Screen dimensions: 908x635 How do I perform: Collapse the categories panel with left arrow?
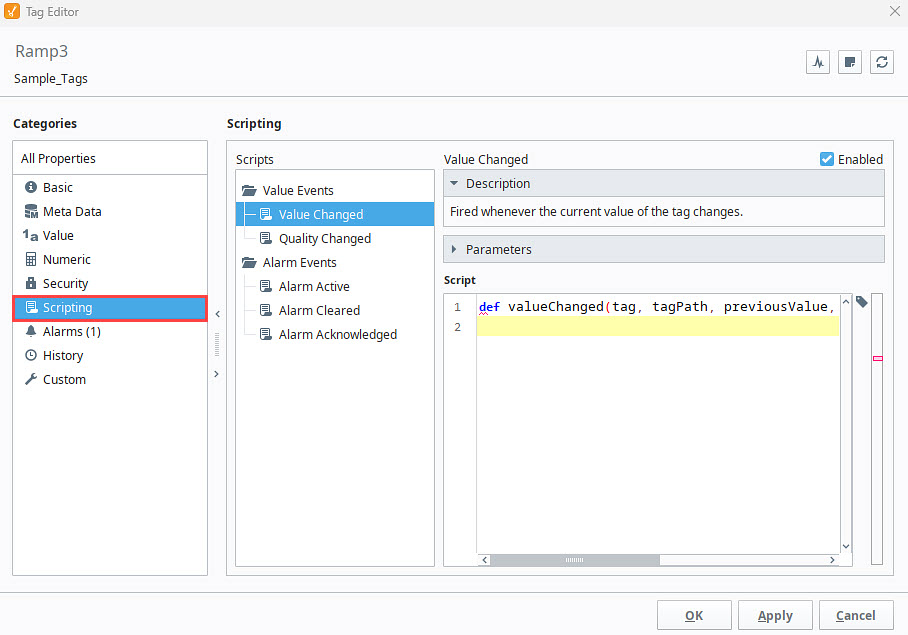click(218, 314)
